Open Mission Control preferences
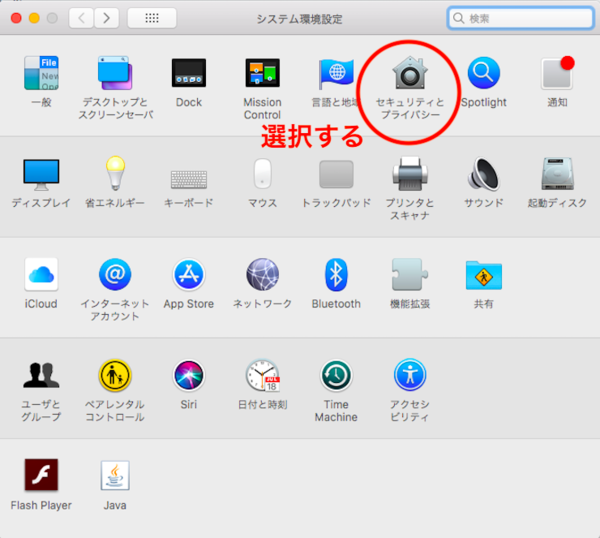The image size is (600, 538). click(262, 73)
